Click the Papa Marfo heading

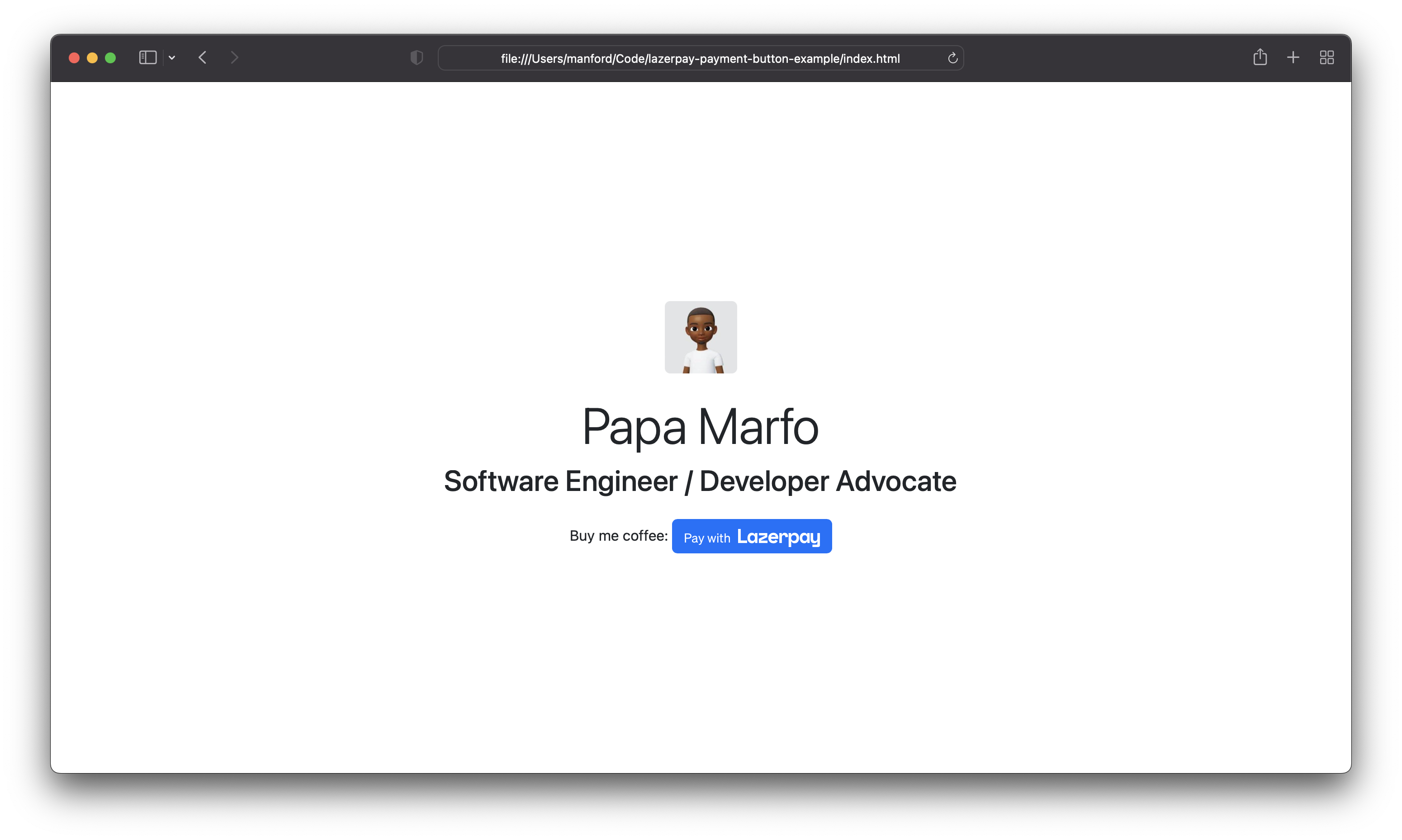pos(701,427)
